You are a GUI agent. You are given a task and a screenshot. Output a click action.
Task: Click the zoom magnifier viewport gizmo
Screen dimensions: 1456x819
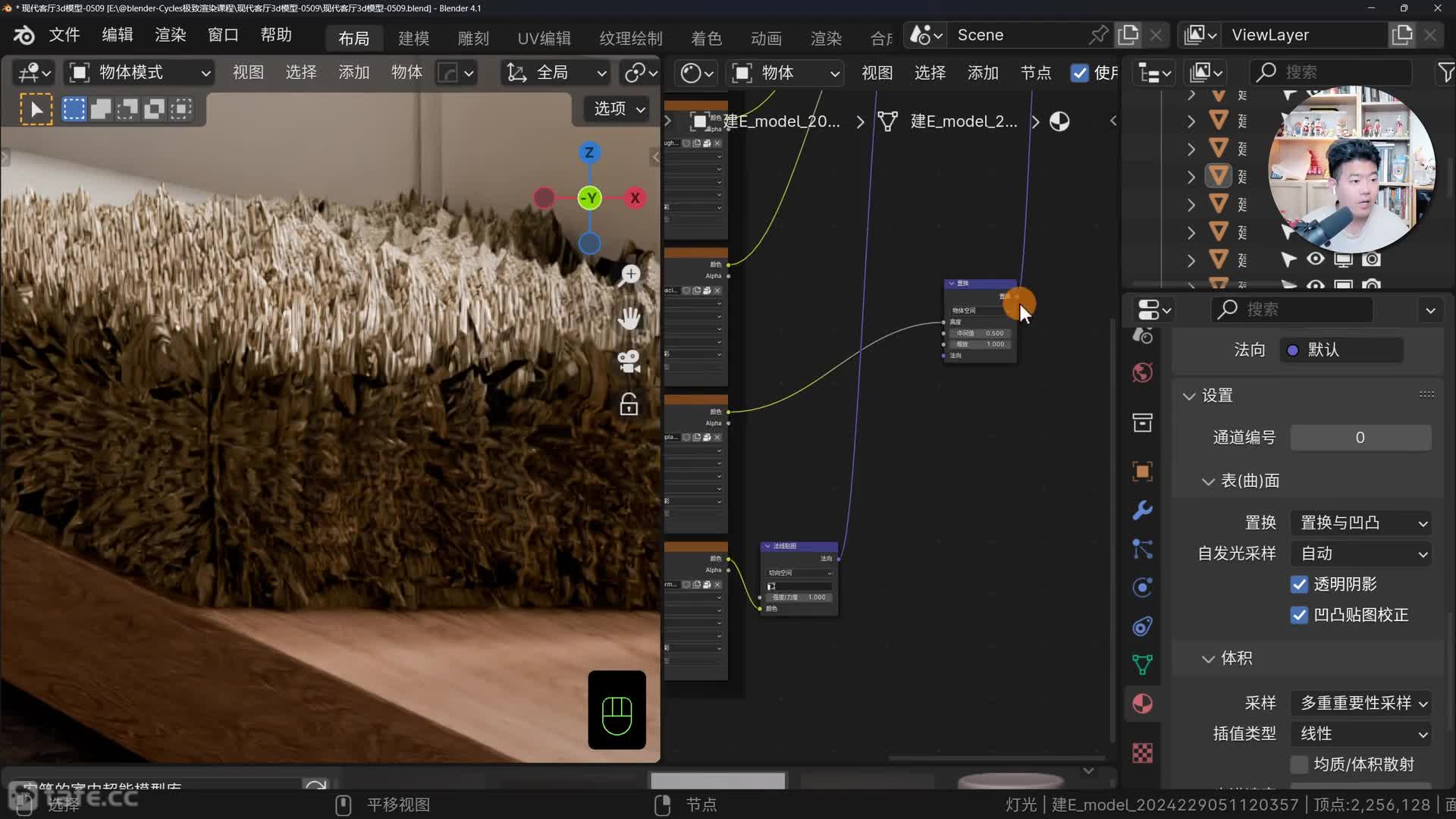click(629, 276)
